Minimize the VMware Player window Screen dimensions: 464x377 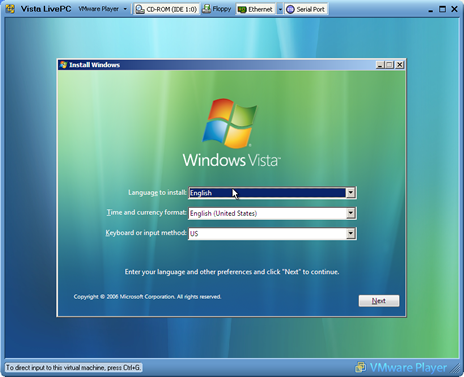(430, 10)
